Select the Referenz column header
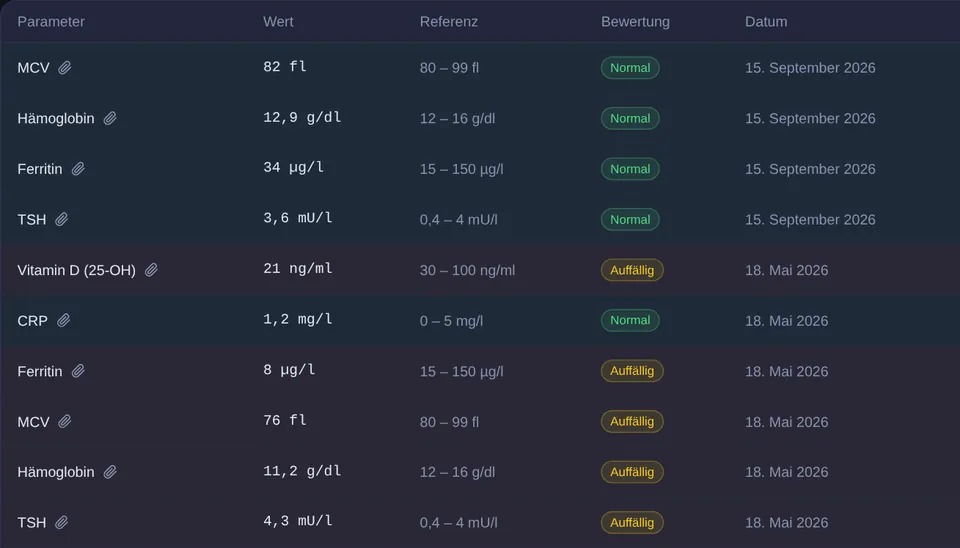960x548 pixels. pos(449,21)
